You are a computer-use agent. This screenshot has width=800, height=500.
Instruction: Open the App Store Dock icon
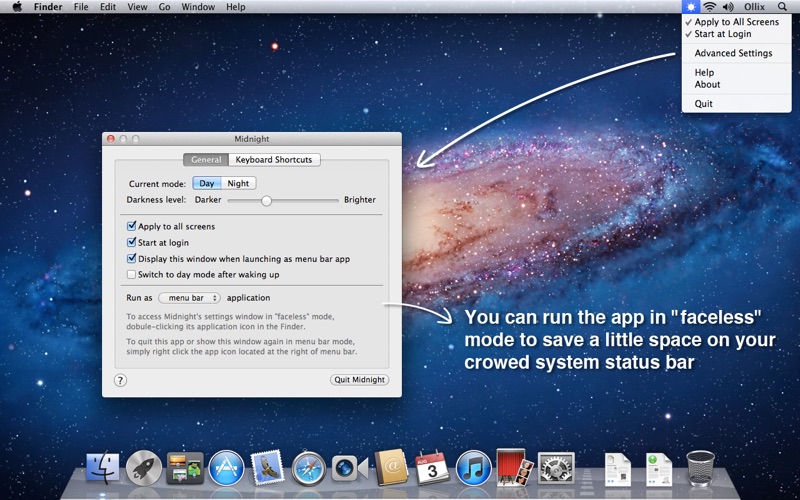tap(227, 468)
